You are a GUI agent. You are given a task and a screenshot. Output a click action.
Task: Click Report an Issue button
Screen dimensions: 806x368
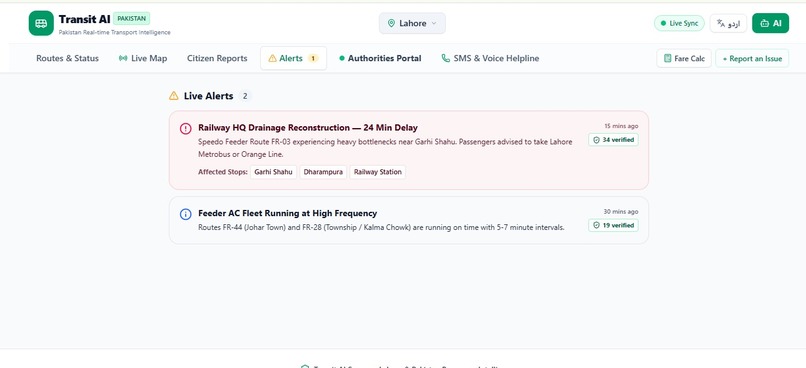click(752, 59)
